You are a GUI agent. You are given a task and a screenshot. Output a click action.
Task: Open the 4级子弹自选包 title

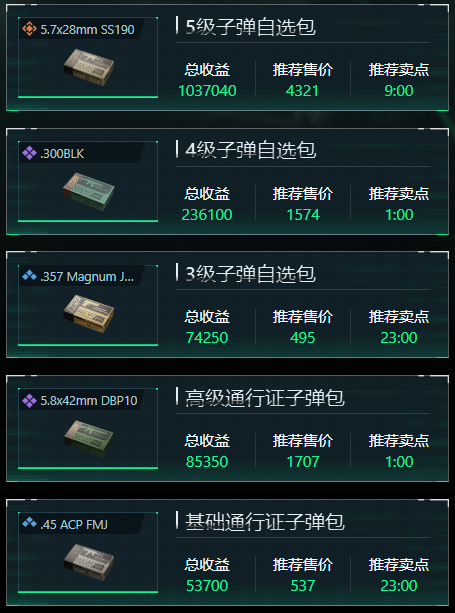pos(251,151)
